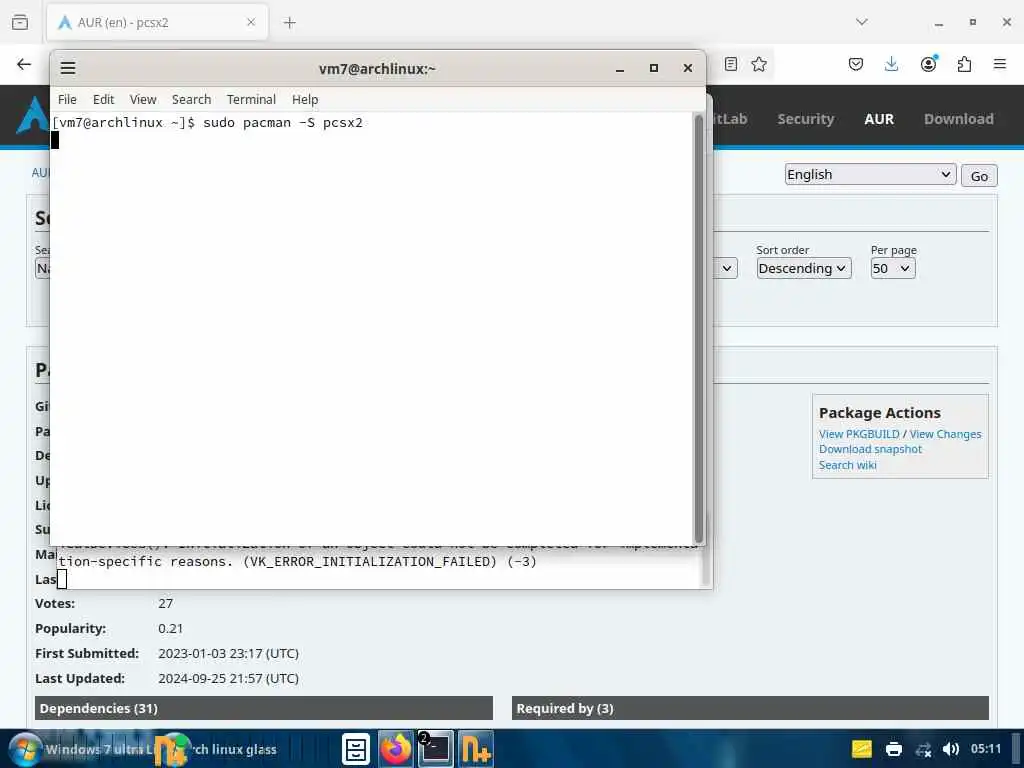The height and width of the screenshot is (768, 1024).
Task: Open the Sort order Descending dropdown
Action: (x=803, y=268)
